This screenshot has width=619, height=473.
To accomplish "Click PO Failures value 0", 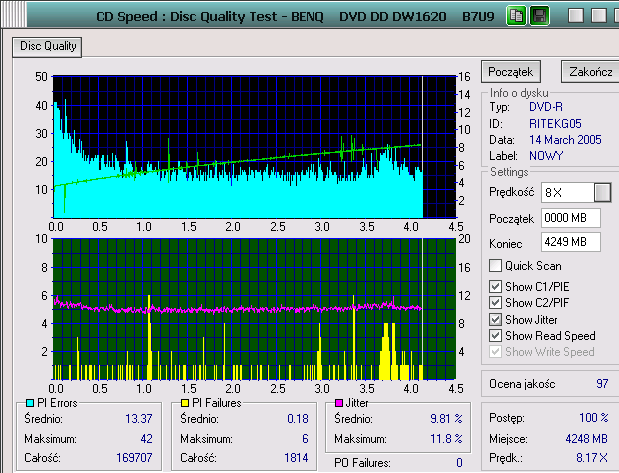I will [x=459, y=463].
